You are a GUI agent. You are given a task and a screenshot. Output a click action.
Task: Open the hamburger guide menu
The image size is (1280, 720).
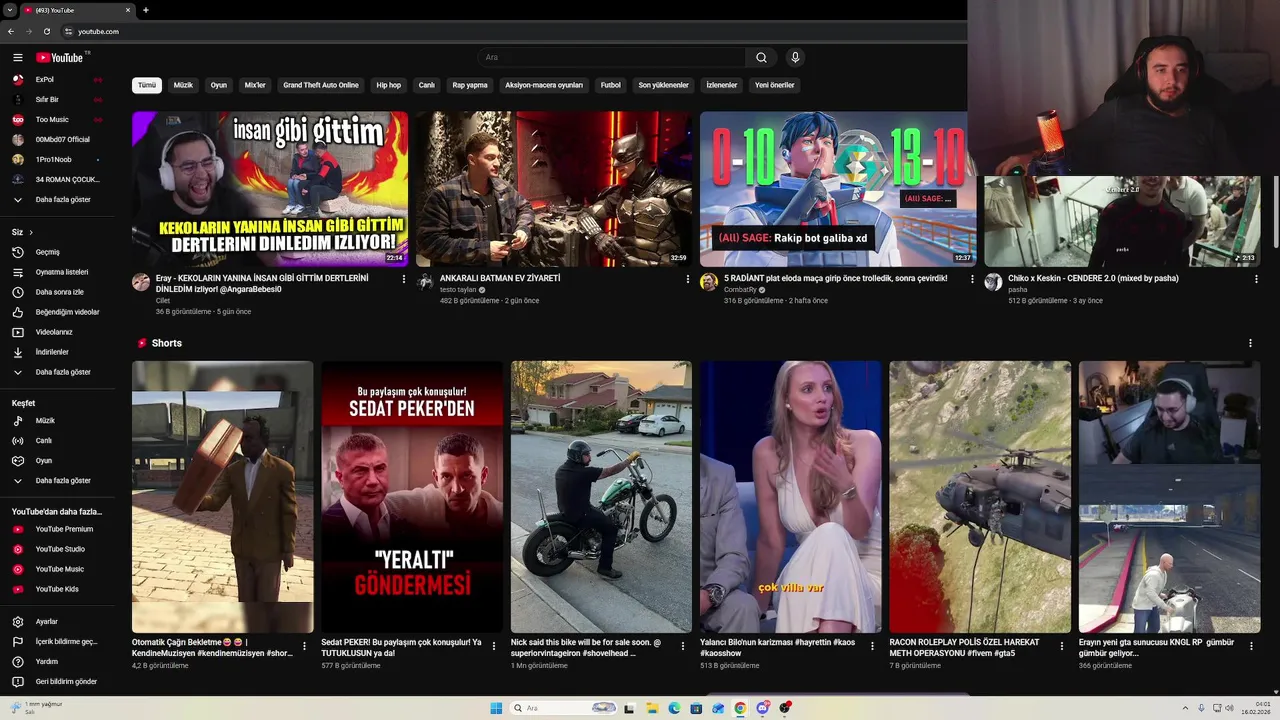pos(17,58)
